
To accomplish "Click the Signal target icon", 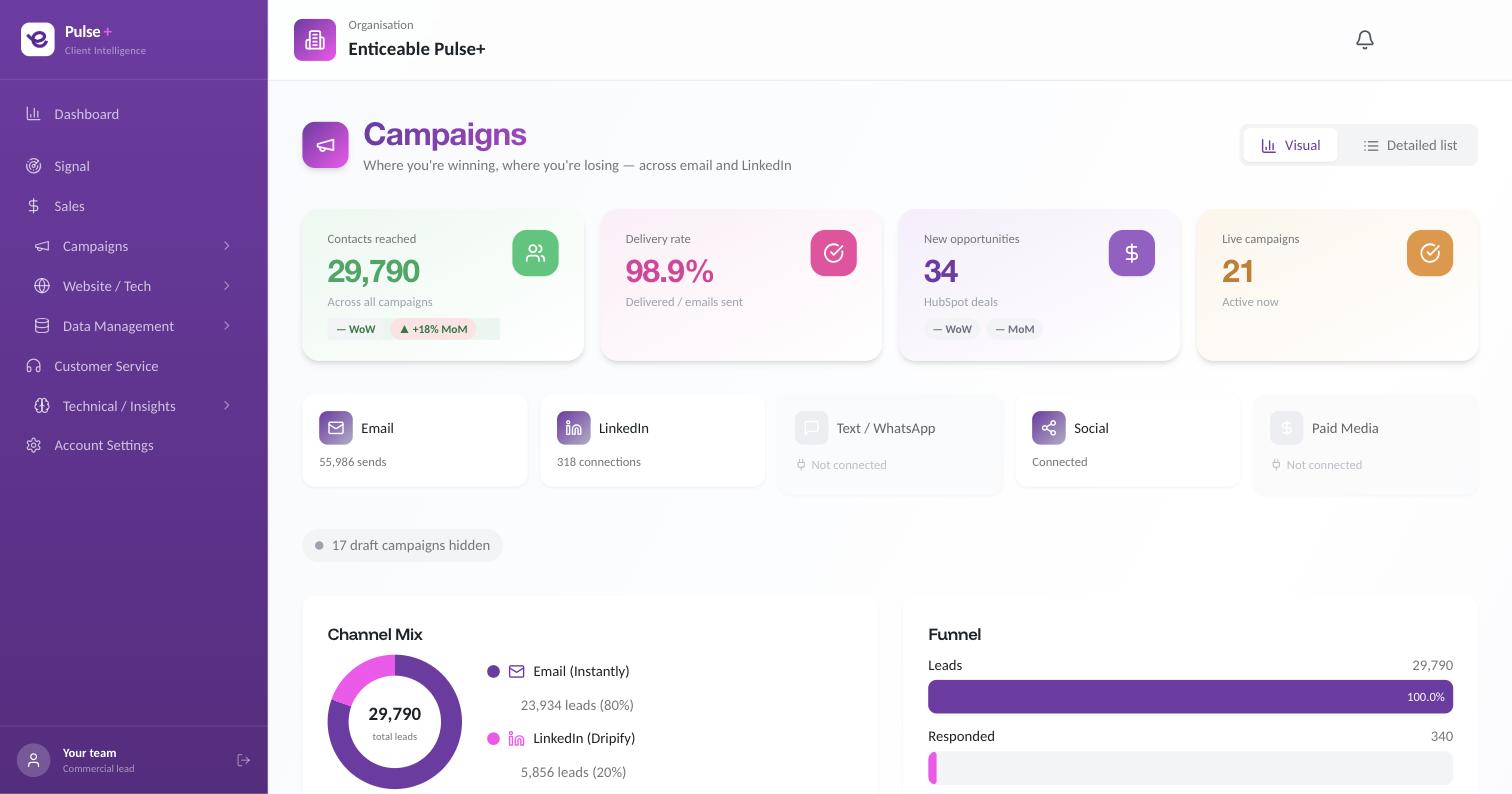I will point(33,166).
